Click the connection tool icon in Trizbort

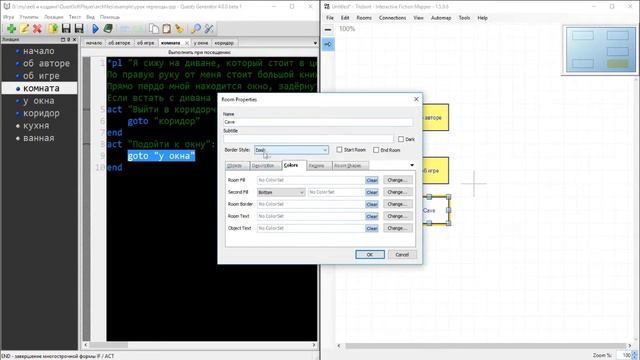tap(328, 44)
